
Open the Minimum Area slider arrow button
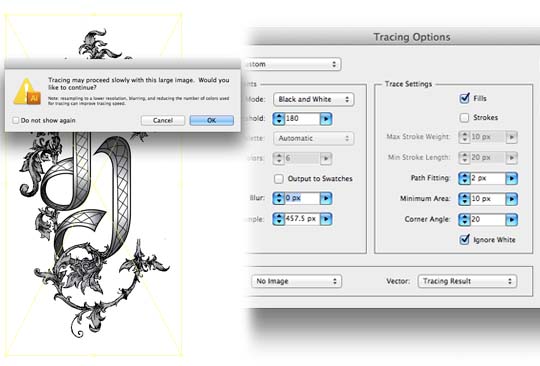pyautogui.click(x=511, y=199)
